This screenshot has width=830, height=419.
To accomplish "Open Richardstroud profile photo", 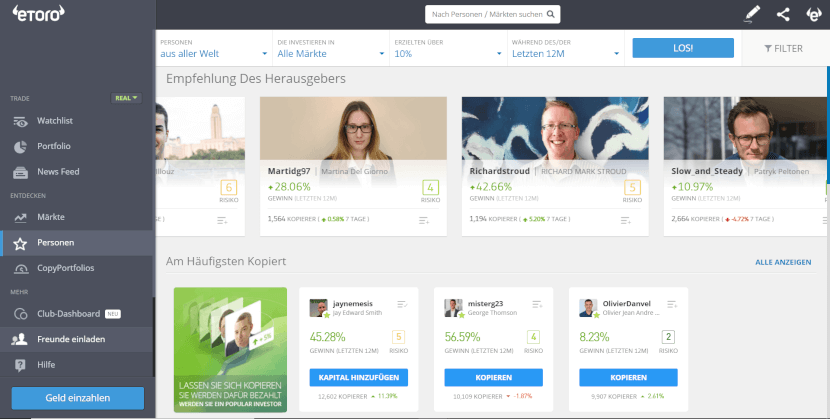I will pyautogui.click(x=555, y=129).
